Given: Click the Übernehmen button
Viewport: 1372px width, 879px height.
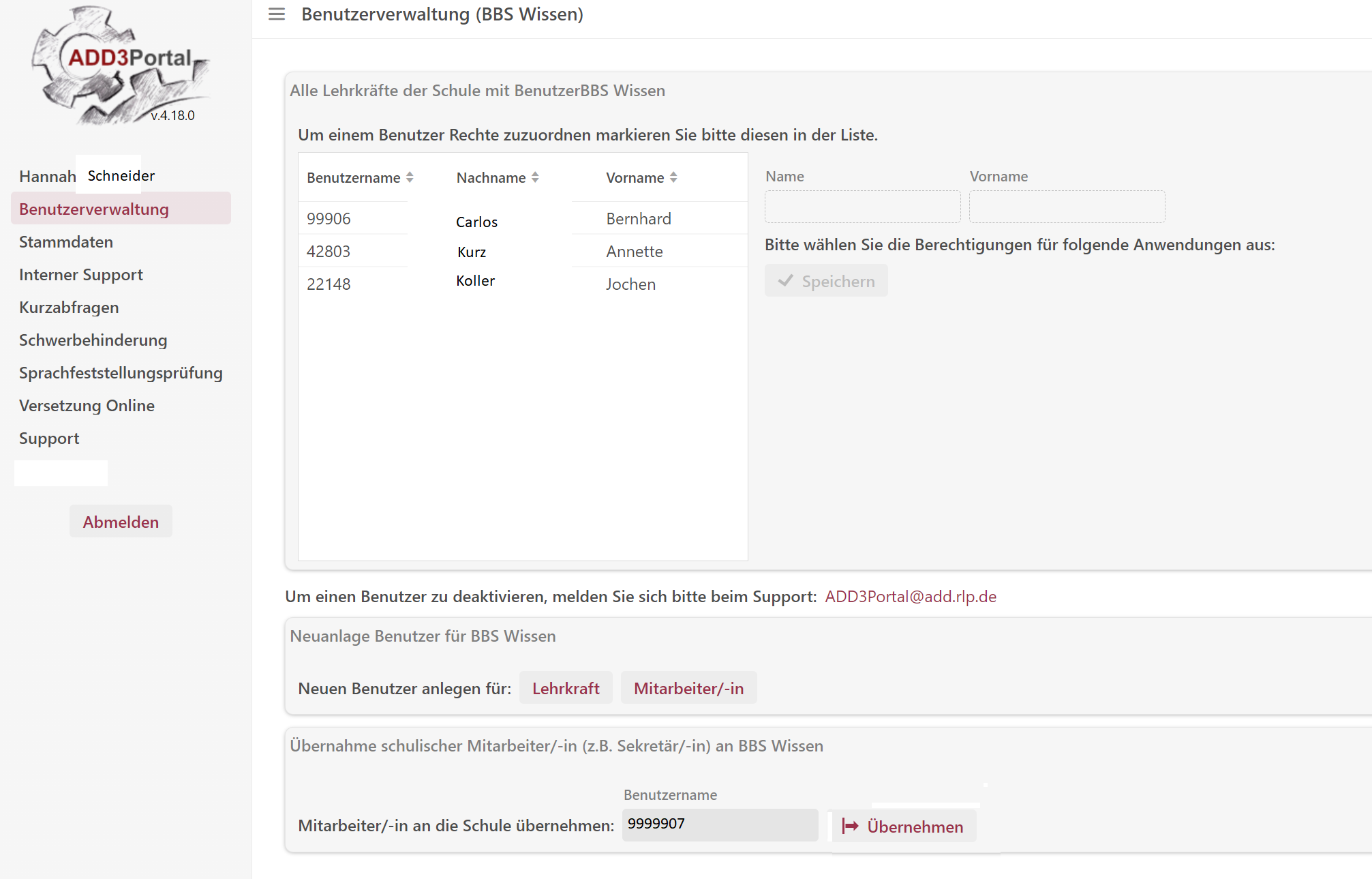Looking at the screenshot, I should [904, 826].
